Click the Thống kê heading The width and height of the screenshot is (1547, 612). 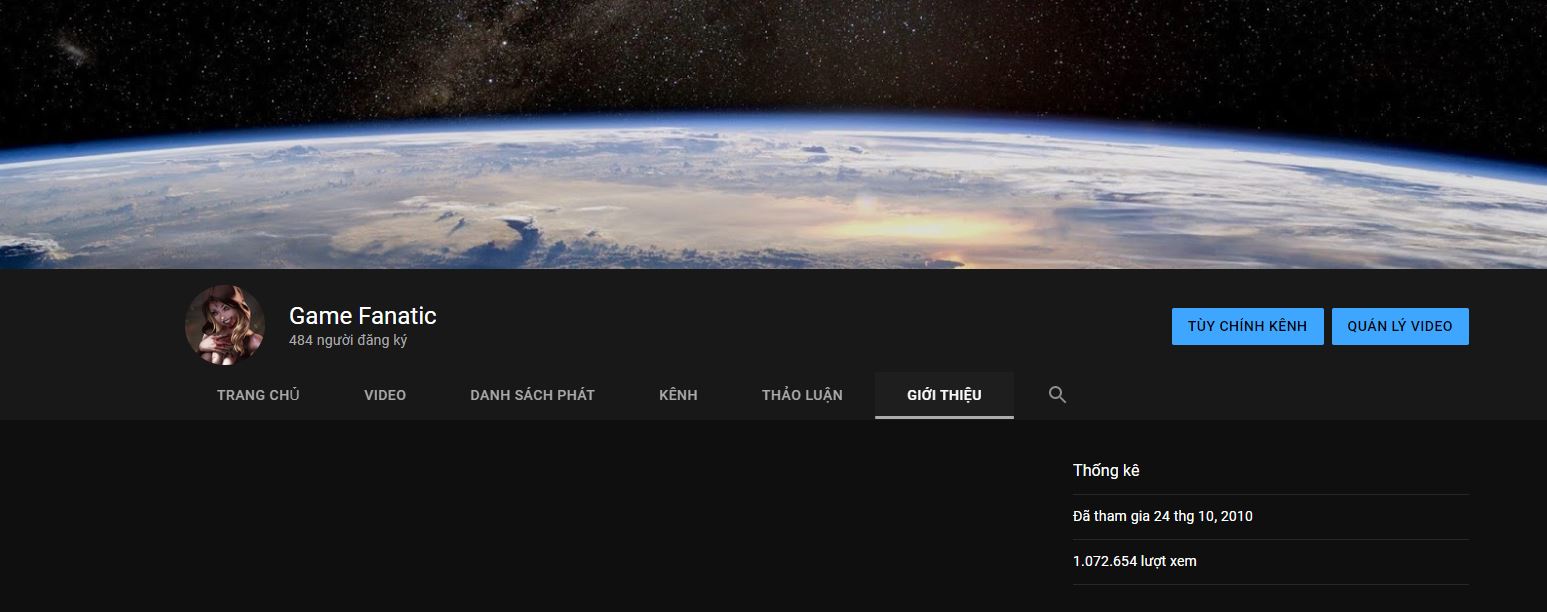click(1106, 470)
